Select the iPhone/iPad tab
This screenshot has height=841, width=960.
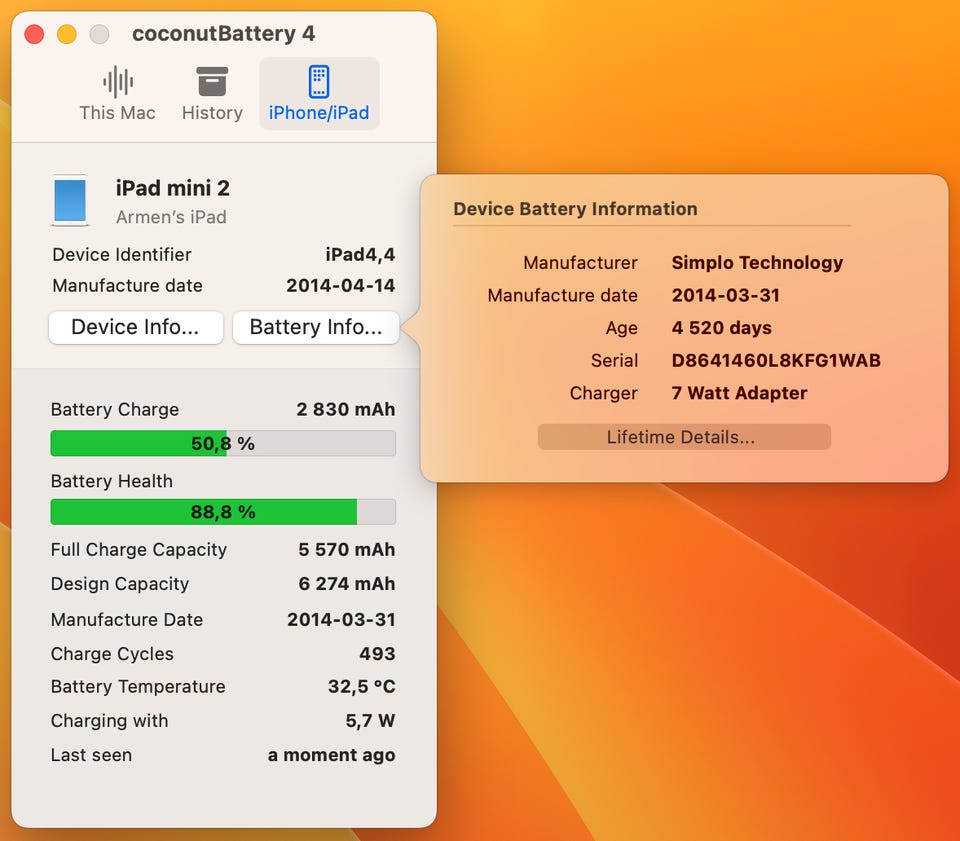(x=319, y=94)
